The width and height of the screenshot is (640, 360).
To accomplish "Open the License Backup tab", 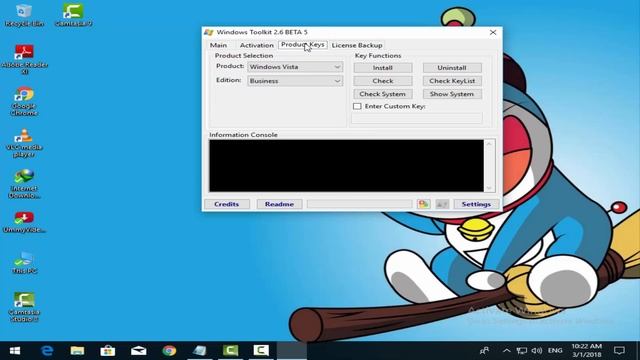I will point(357,45).
